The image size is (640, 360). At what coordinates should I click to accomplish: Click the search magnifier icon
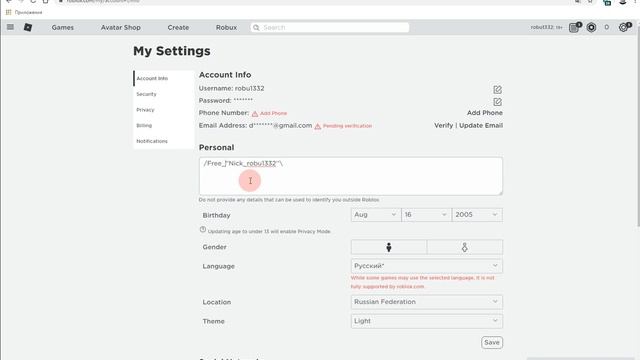coord(256,27)
